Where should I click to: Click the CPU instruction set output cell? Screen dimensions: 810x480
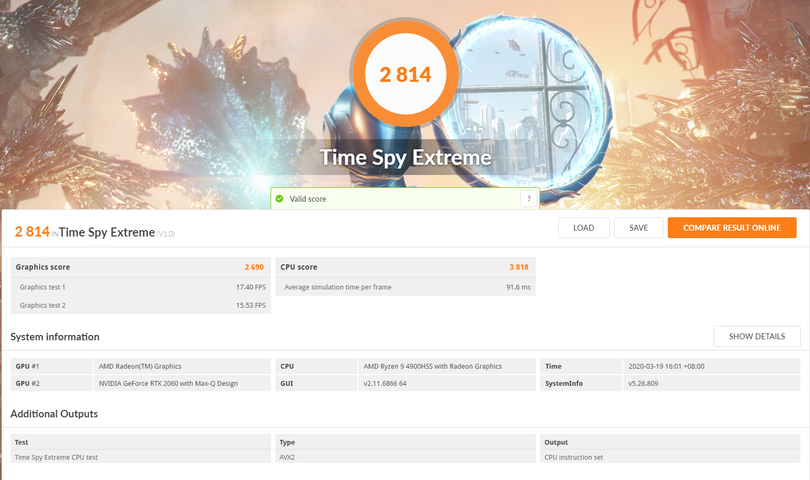click(573, 457)
